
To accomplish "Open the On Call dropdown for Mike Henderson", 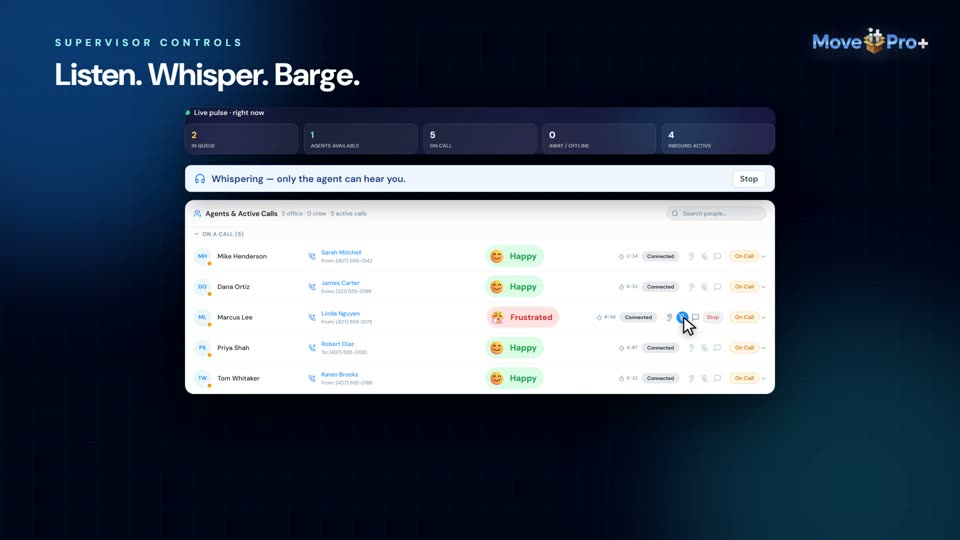I will 747,257.
